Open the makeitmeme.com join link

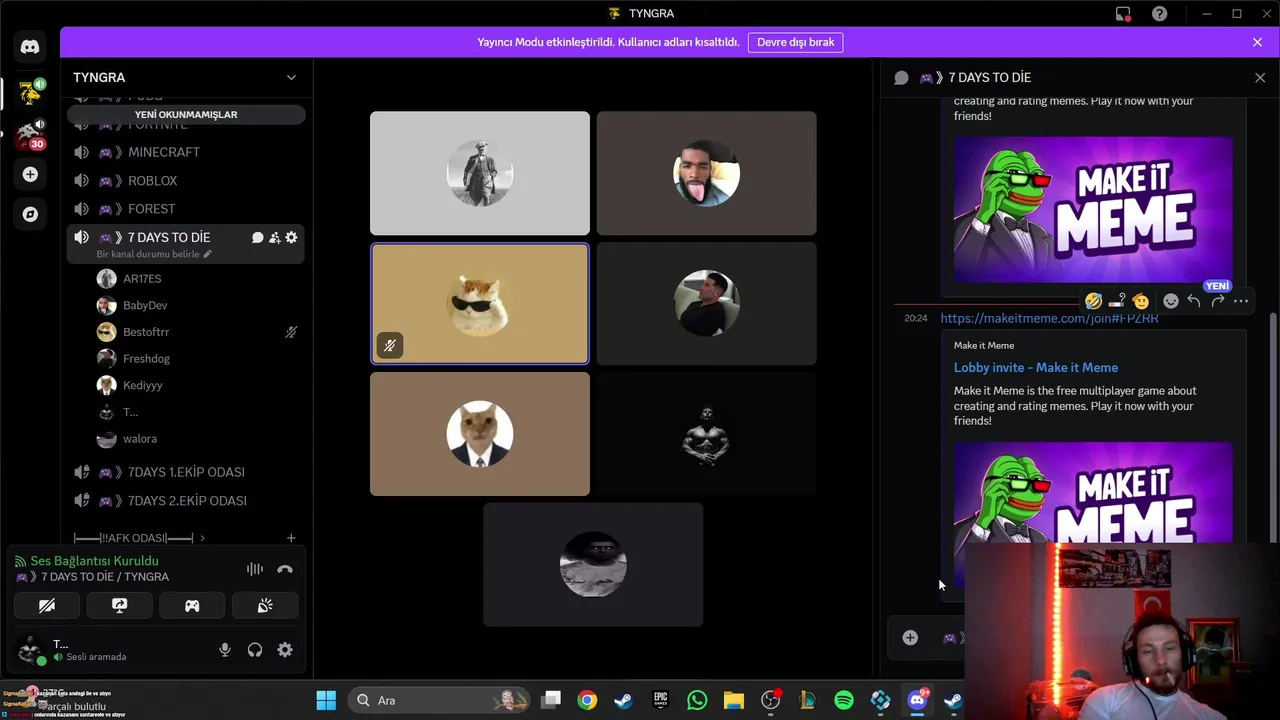(x=1049, y=318)
